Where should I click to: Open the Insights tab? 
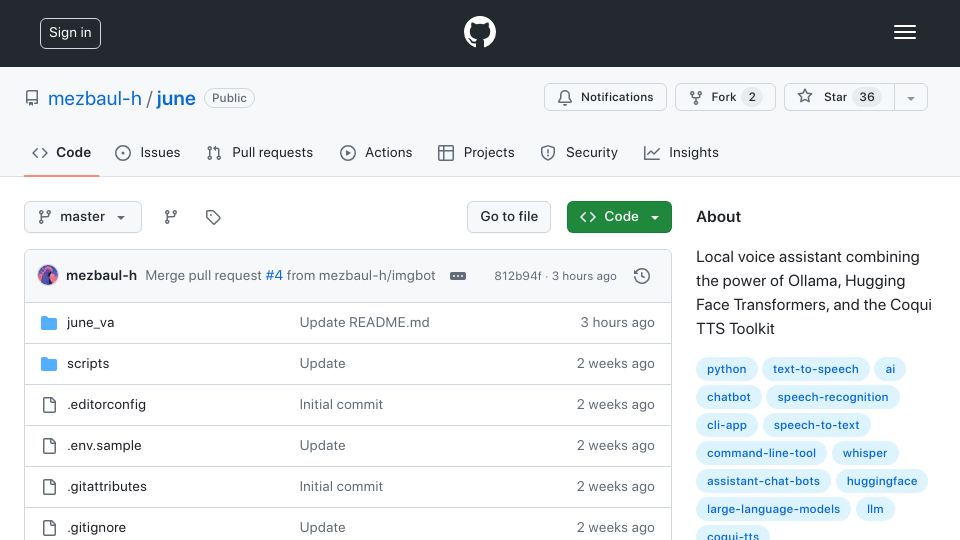pyautogui.click(x=681, y=152)
